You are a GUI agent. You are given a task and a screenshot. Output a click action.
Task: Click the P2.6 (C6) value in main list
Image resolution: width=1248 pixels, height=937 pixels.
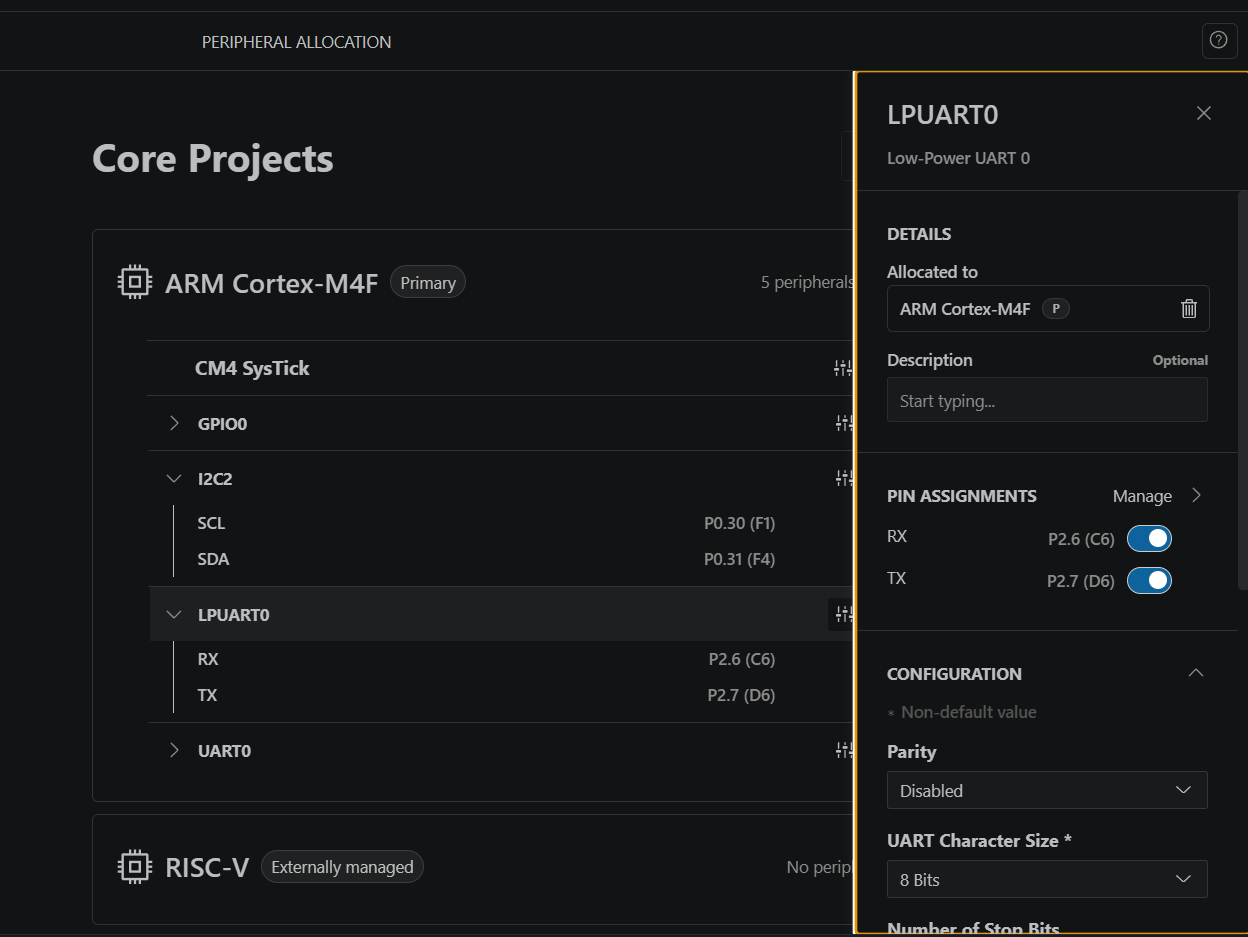point(742,659)
